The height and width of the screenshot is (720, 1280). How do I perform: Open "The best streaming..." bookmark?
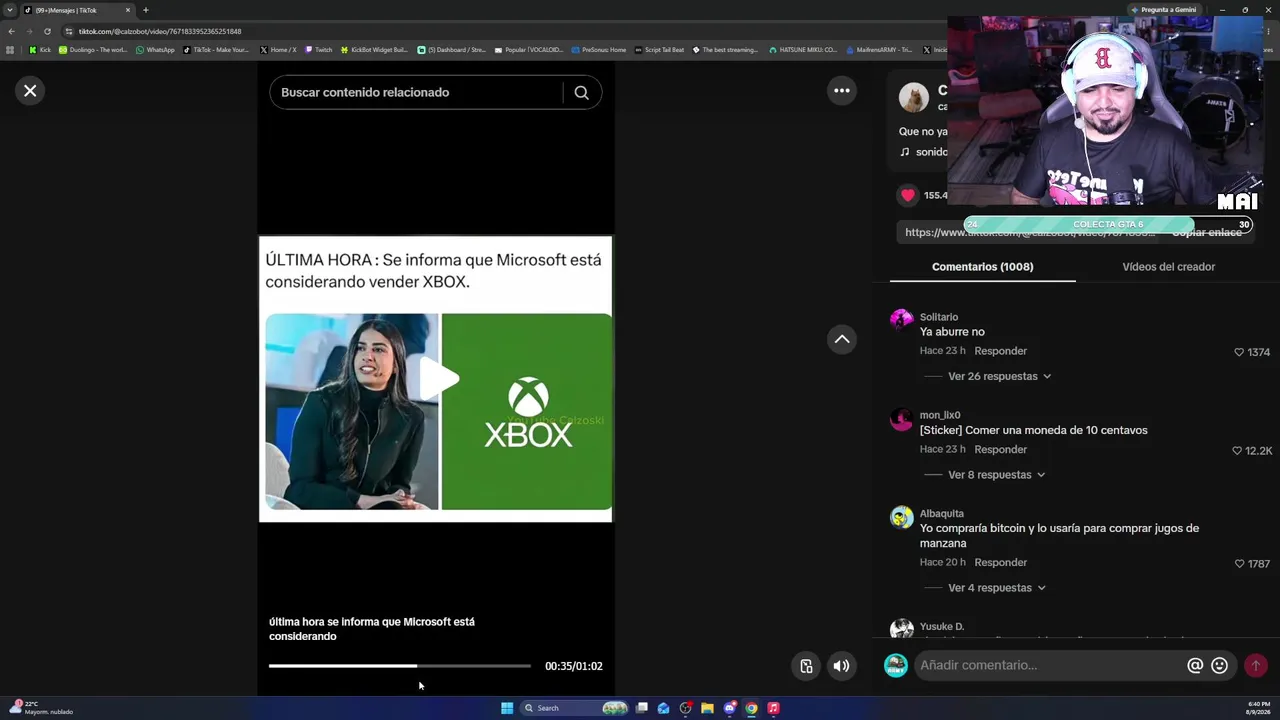click(x=726, y=50)
